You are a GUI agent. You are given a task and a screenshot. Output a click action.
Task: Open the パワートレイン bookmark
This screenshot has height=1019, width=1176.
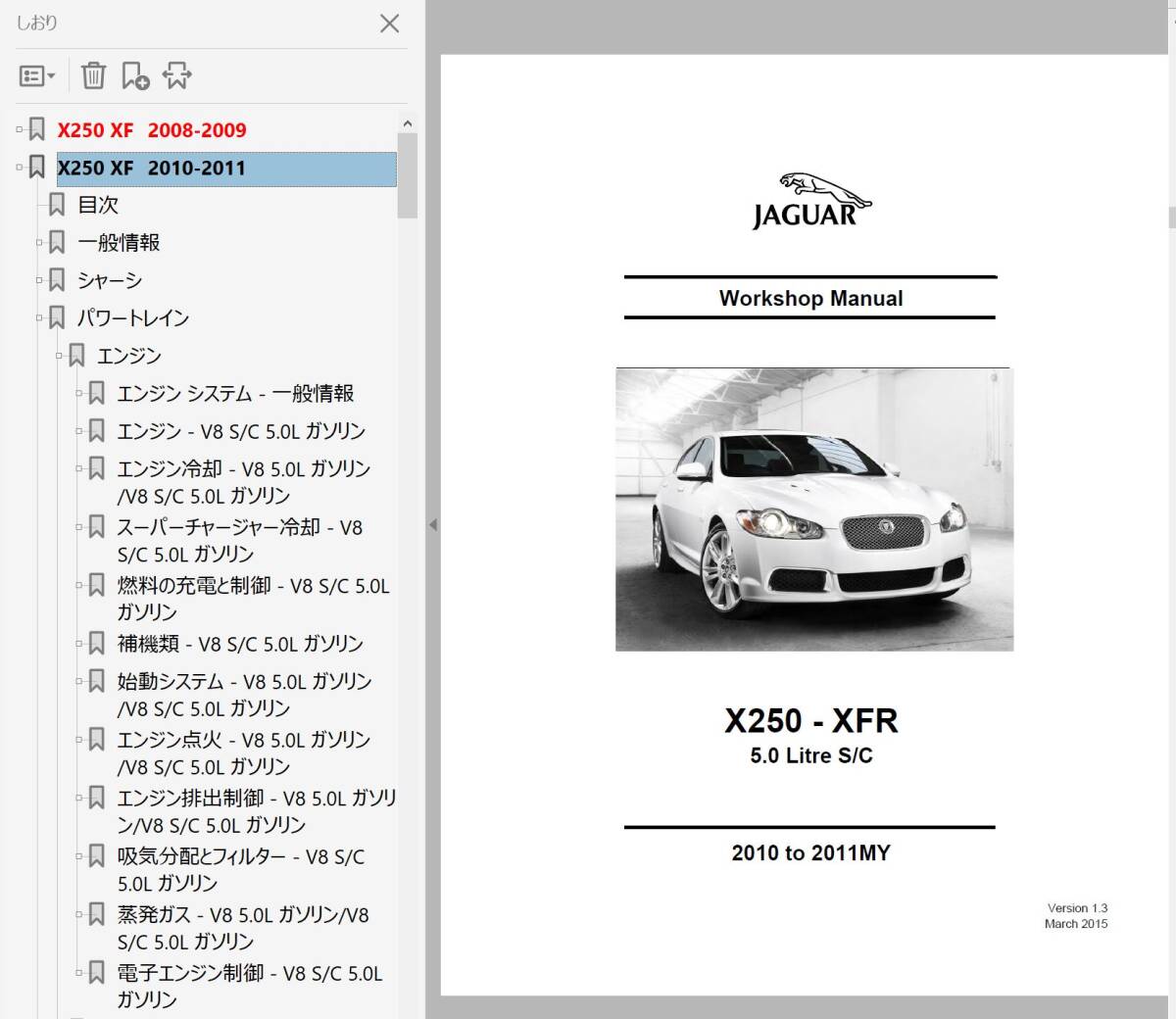point(133,317)
